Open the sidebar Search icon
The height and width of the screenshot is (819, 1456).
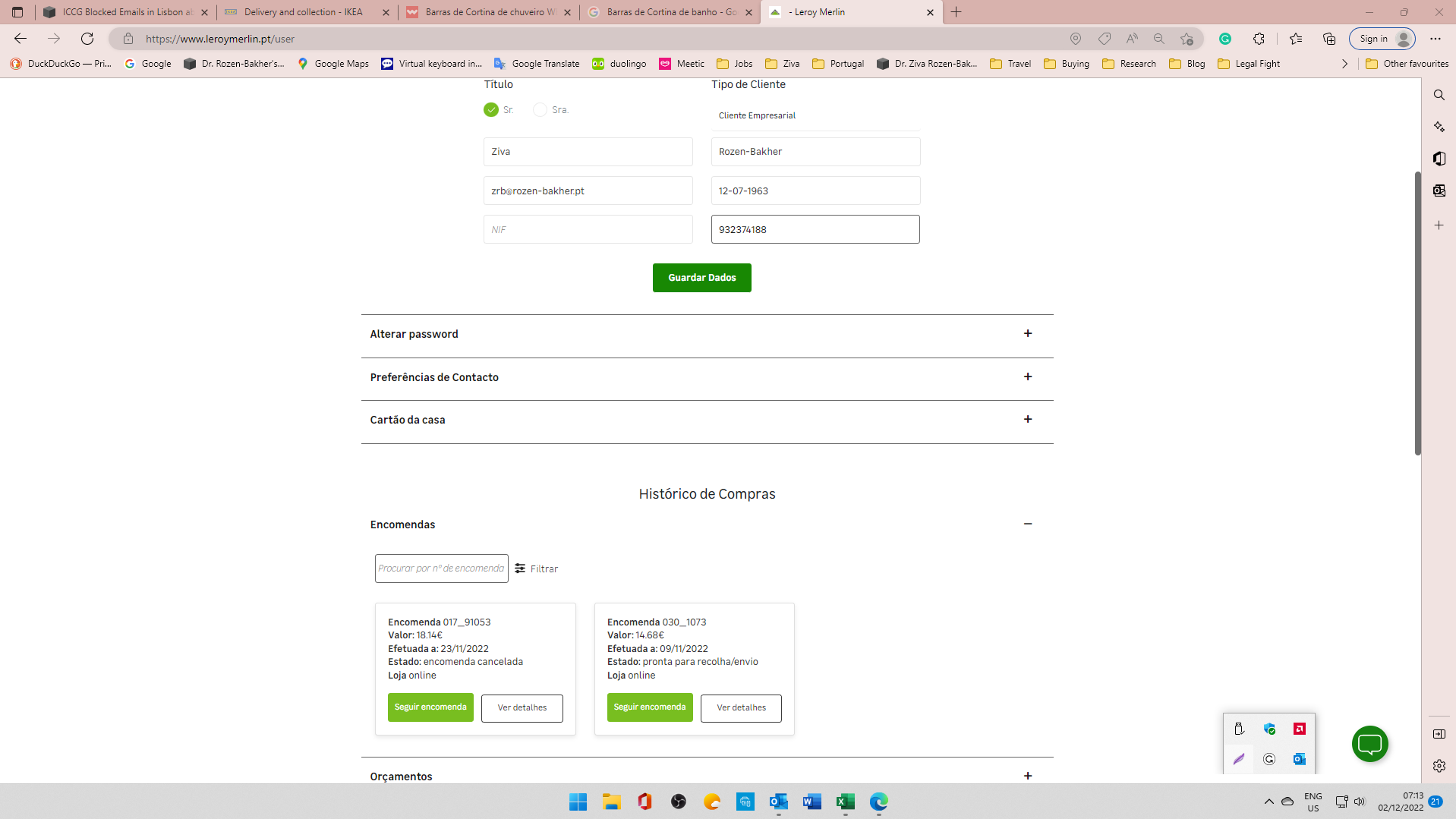1439,95
